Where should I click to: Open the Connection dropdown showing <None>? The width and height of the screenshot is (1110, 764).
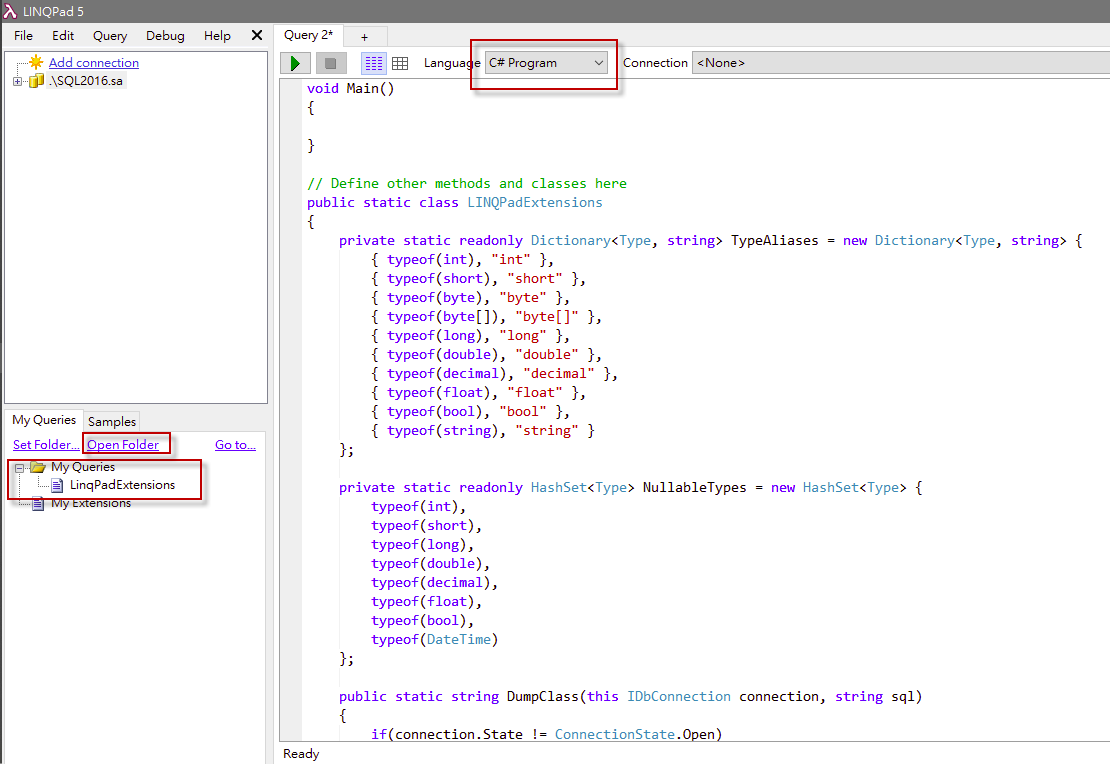900,63
